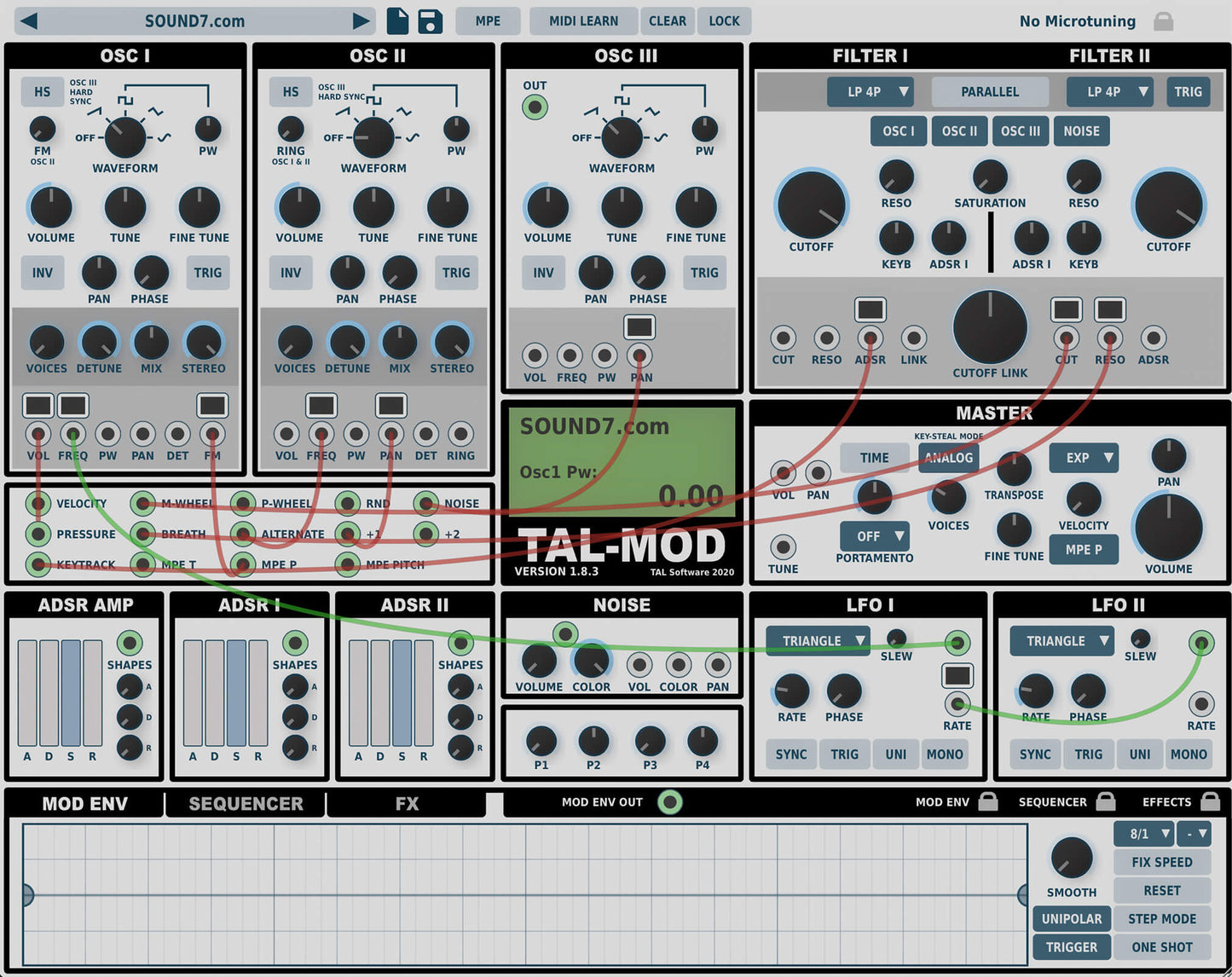Click the RESET button in the mod envelope
The width and height of the screenshot is (1232, 977).
(x=1162, y=890)
